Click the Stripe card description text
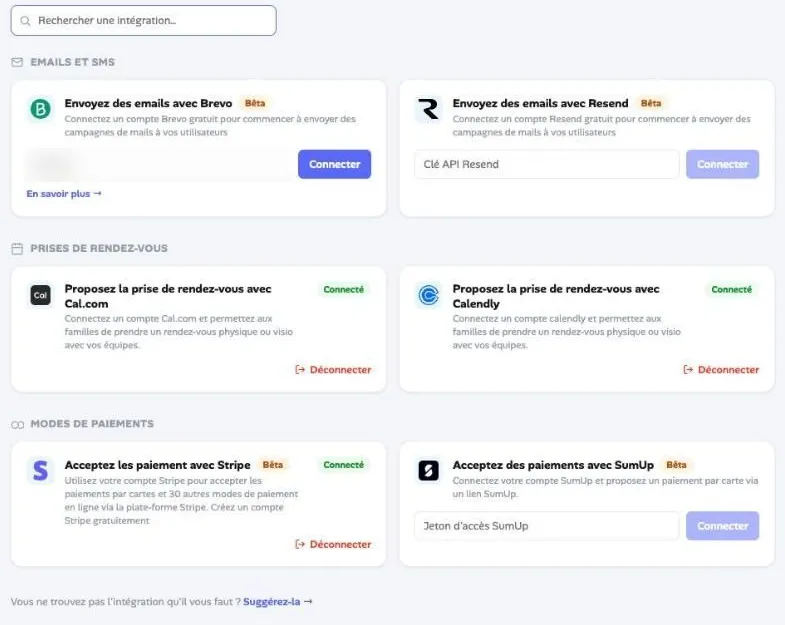Image resolution: width=785 pixels, height=625 pixels. (x=181, y=500)
